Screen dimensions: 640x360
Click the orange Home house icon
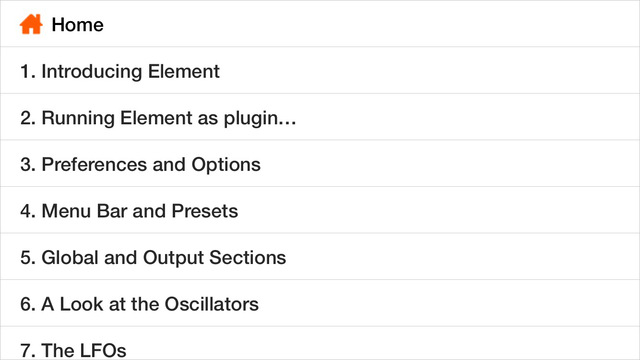(x=31, y=24)
